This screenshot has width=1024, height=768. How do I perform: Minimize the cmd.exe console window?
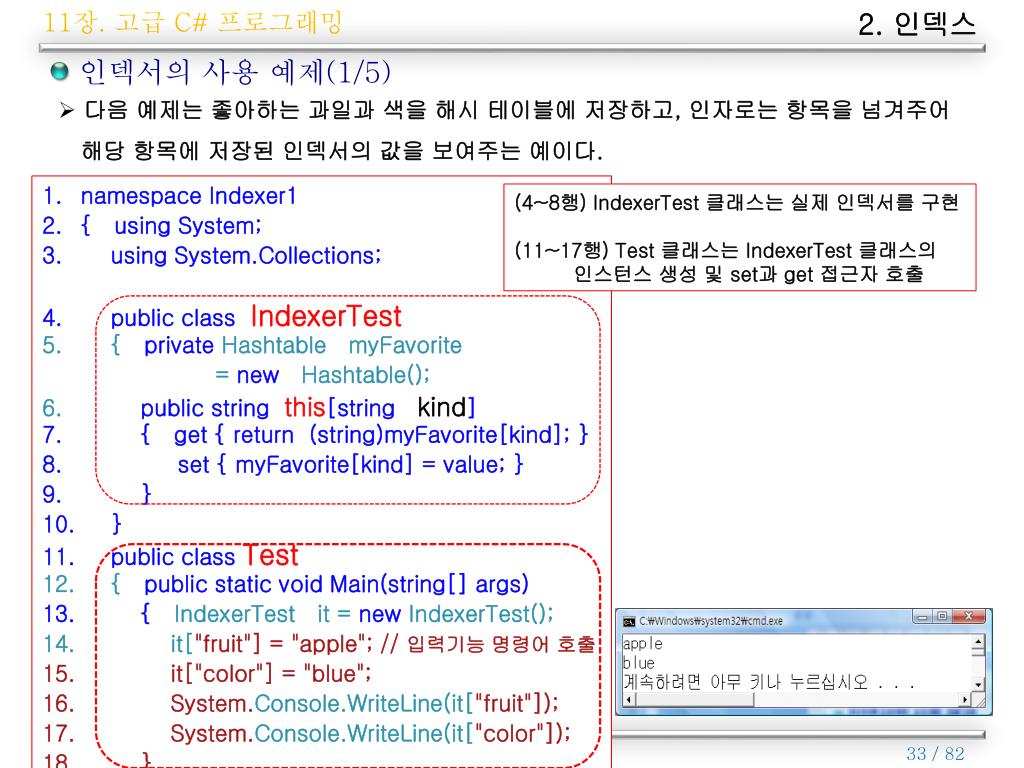pos(922,616)
